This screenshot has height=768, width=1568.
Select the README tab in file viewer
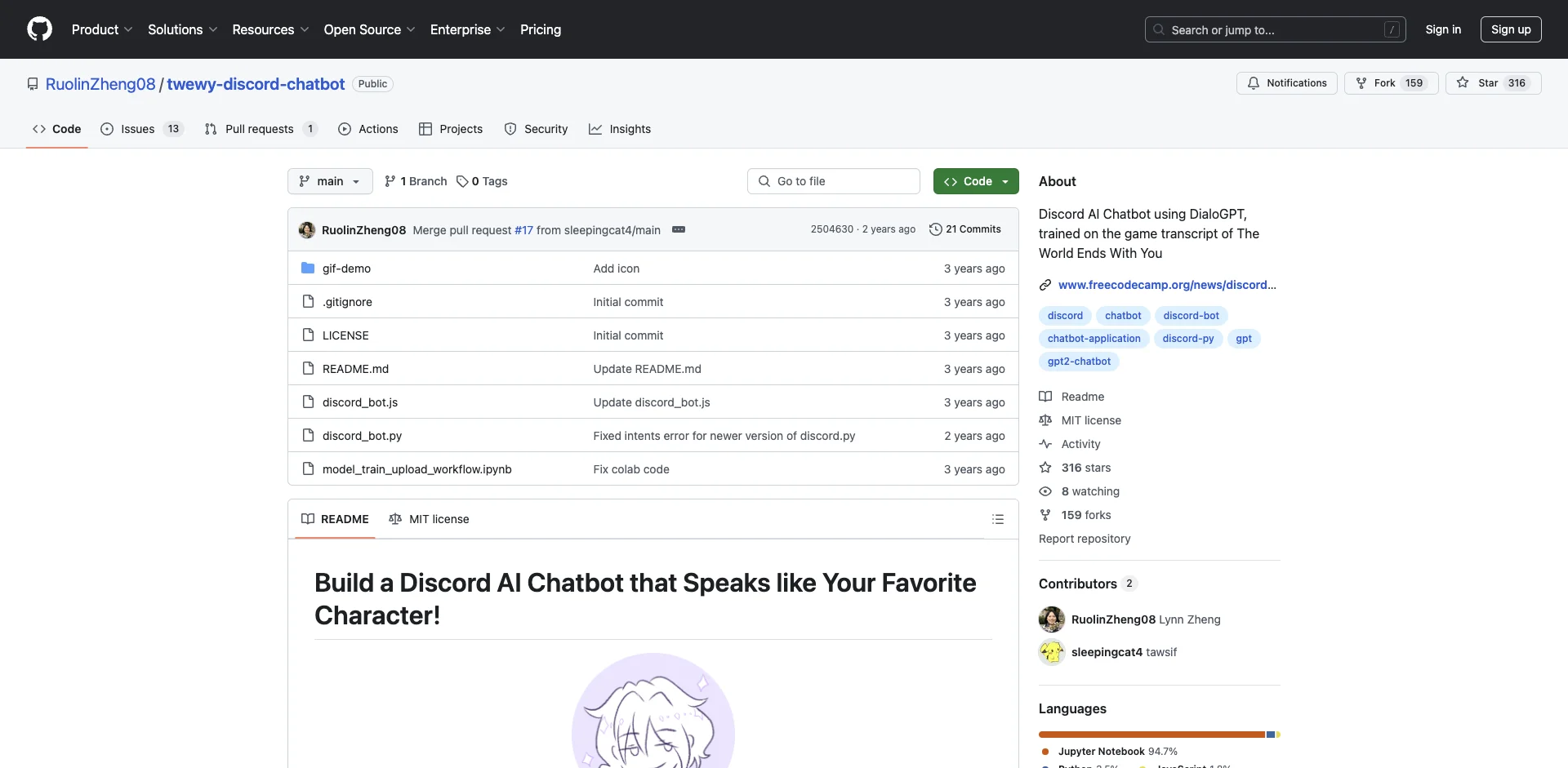tap(335, 519)
